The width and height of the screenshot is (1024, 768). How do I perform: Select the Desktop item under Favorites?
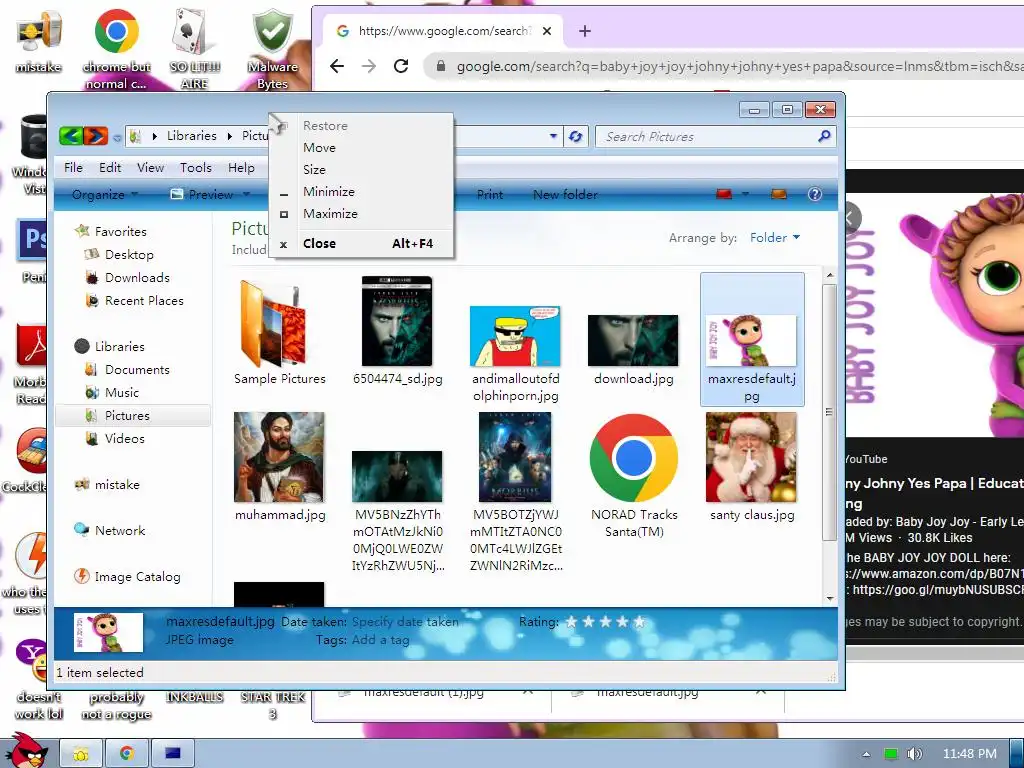(129, 255)
